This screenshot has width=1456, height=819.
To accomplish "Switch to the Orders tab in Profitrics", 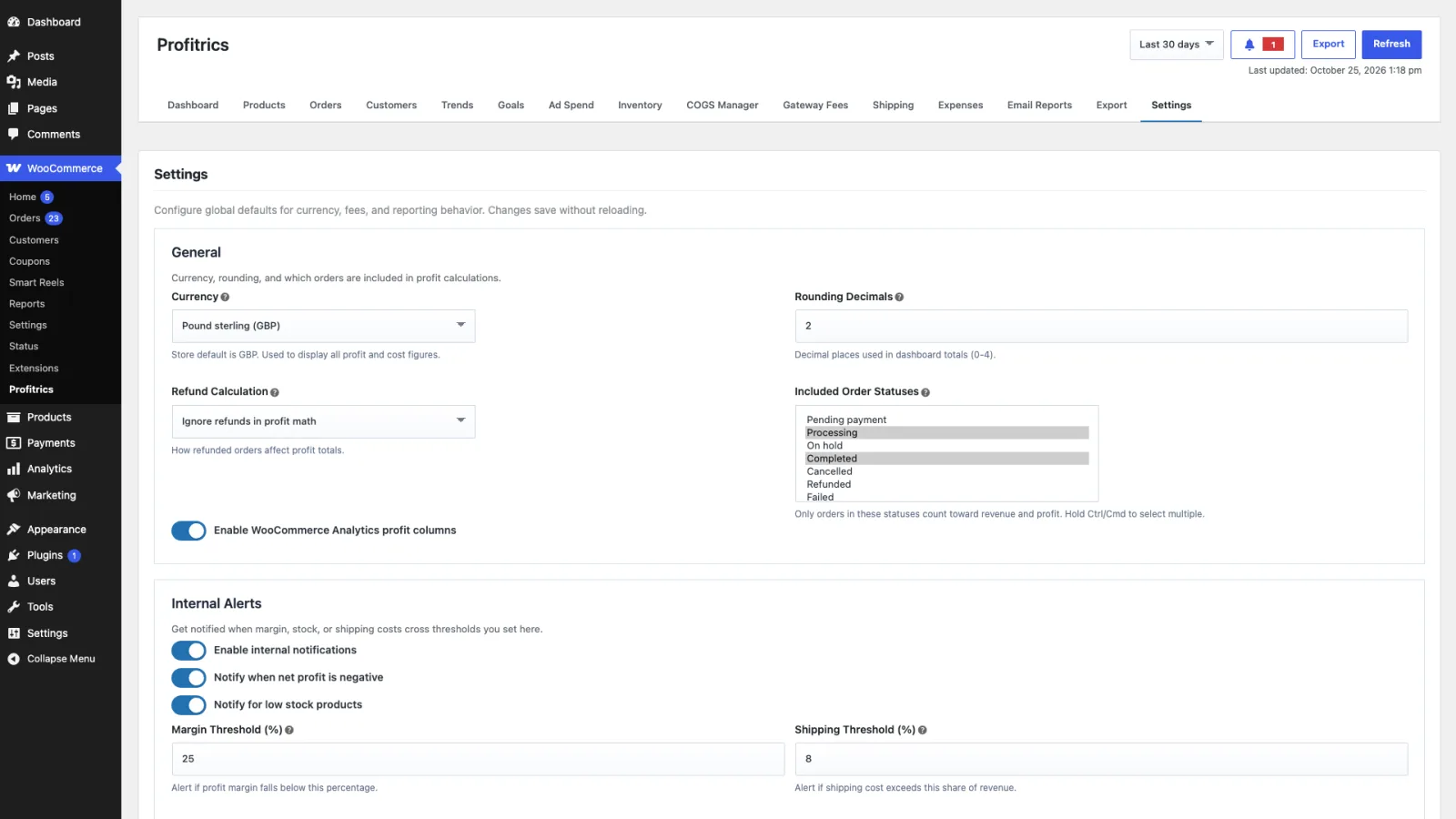I will (326, 106).
